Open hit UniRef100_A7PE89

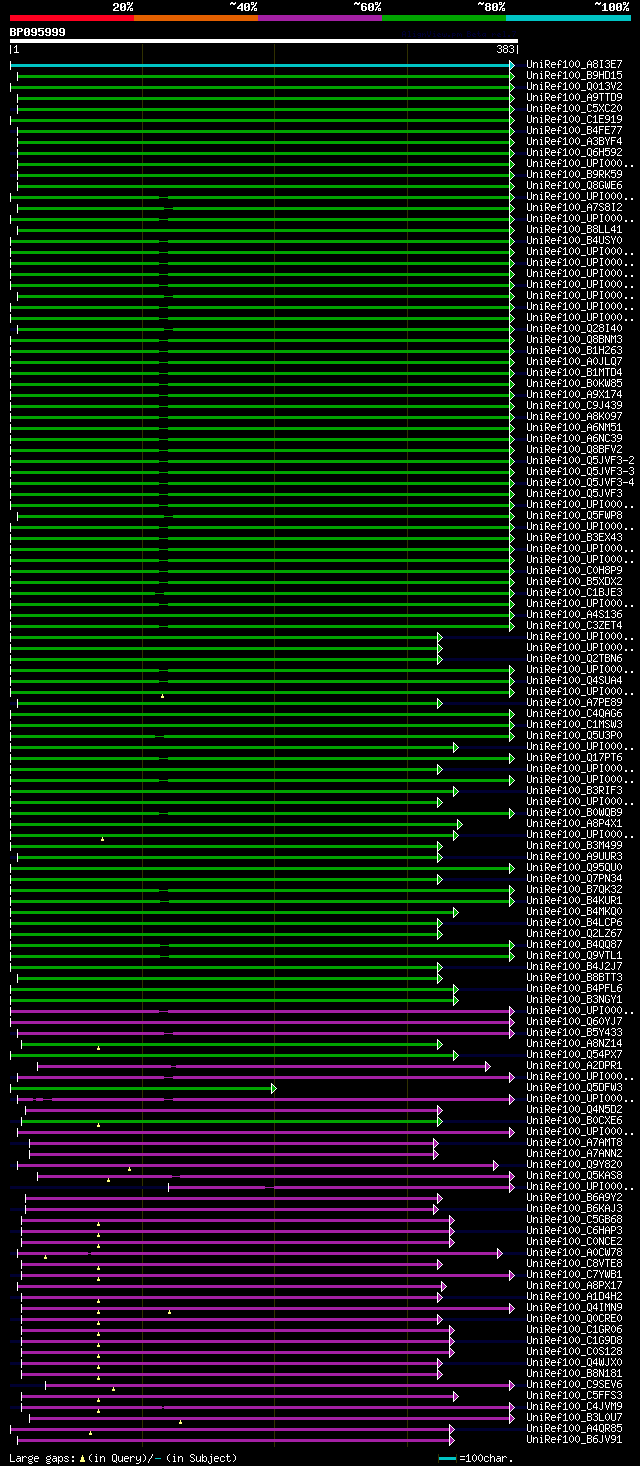pos(574,702)
